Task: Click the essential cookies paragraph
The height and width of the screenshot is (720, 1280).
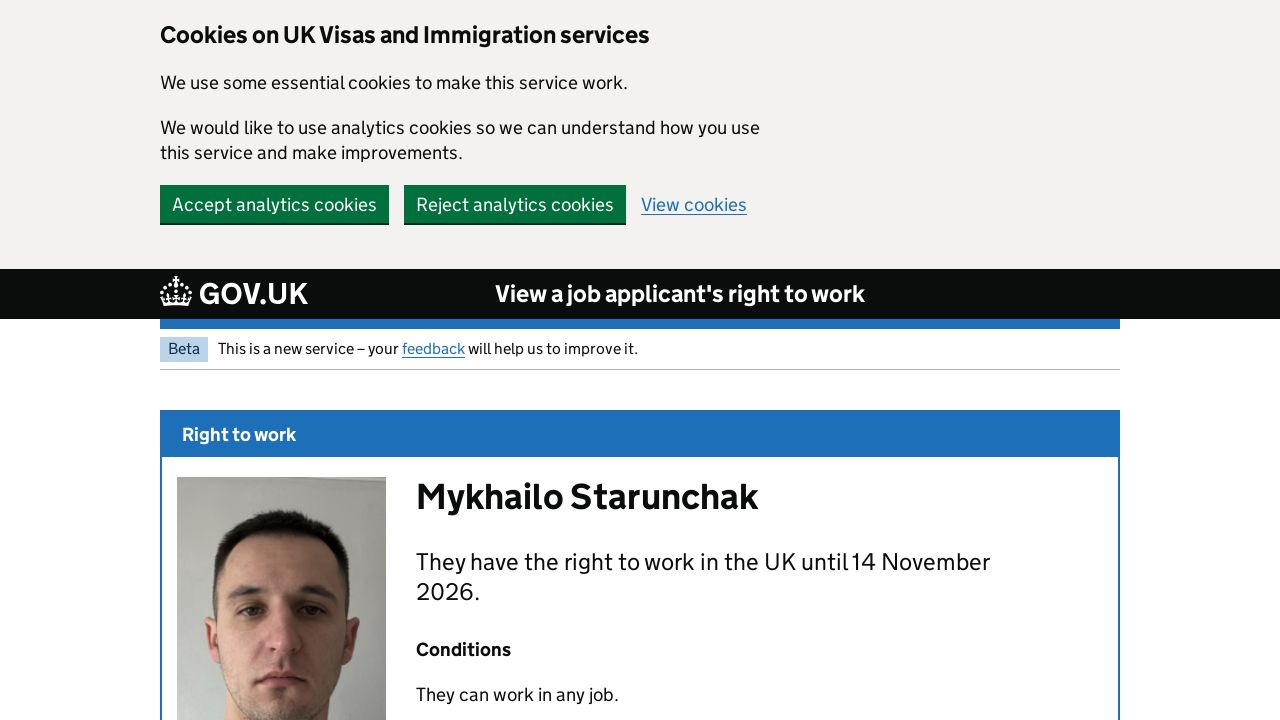Action: click(x=393, y=83)
